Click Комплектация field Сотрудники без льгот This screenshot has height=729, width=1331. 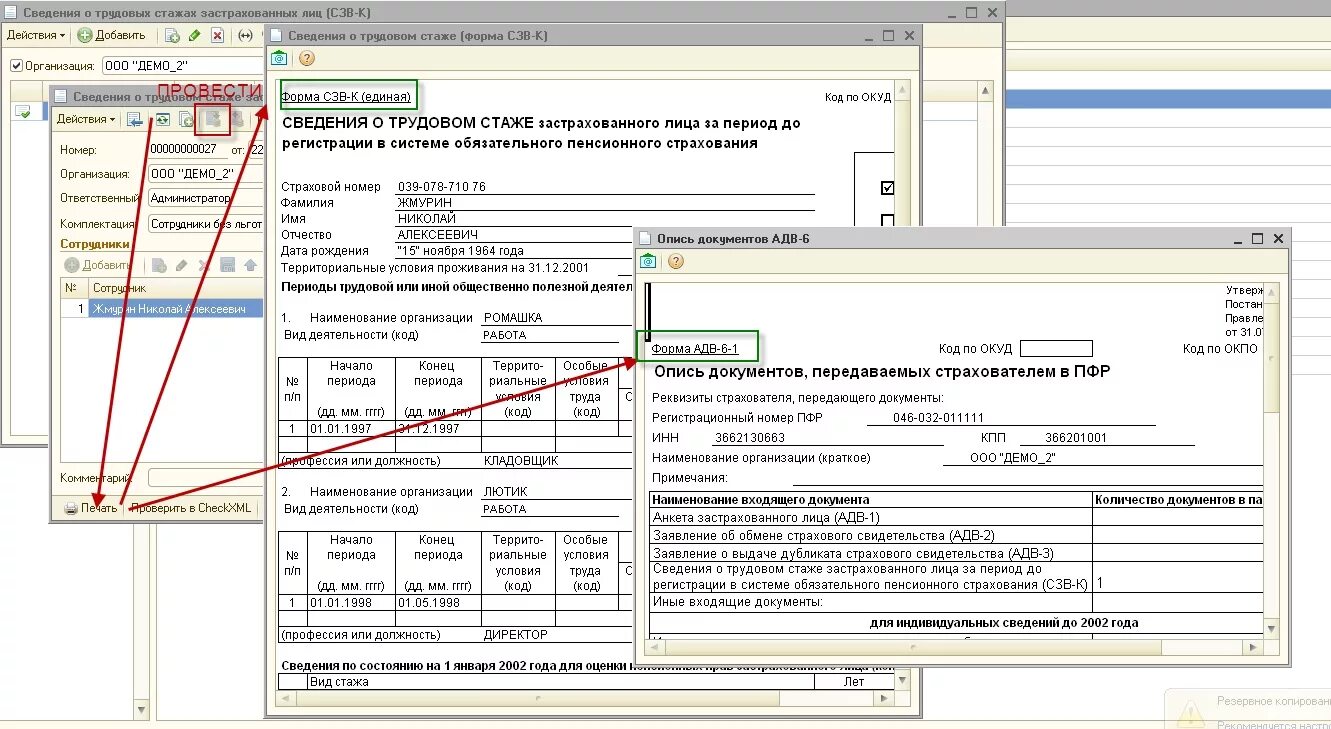(x=205, y=224)
